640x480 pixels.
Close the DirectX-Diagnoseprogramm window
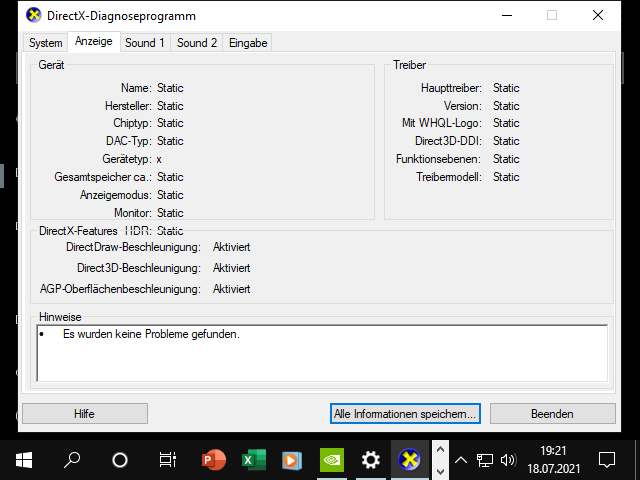598,16
